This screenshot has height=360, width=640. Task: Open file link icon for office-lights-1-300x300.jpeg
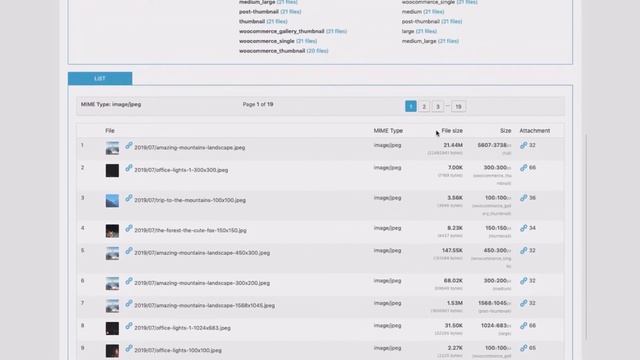click(x=129, y=168)
